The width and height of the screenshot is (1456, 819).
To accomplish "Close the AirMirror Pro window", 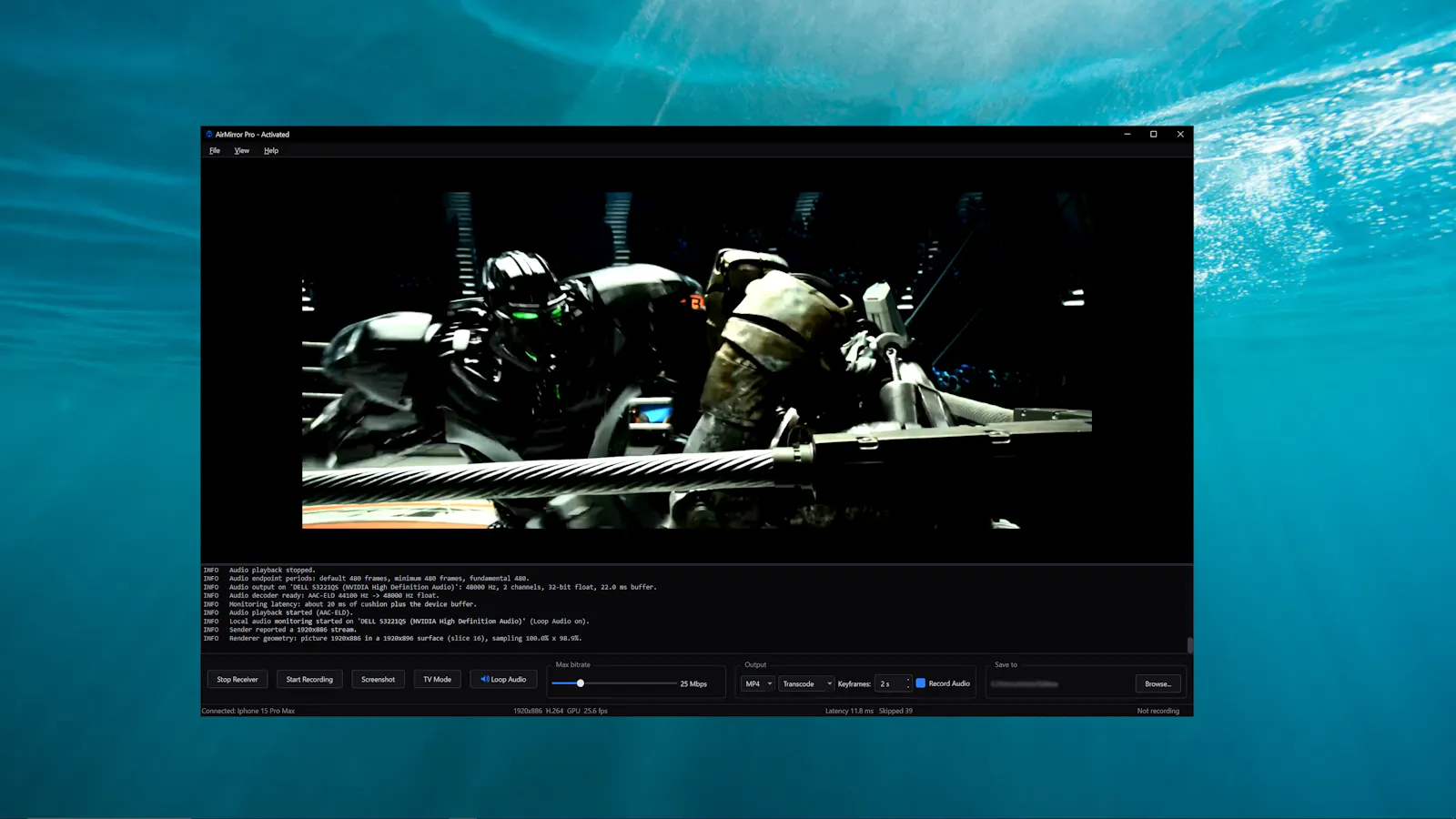I will [1180, 135].
